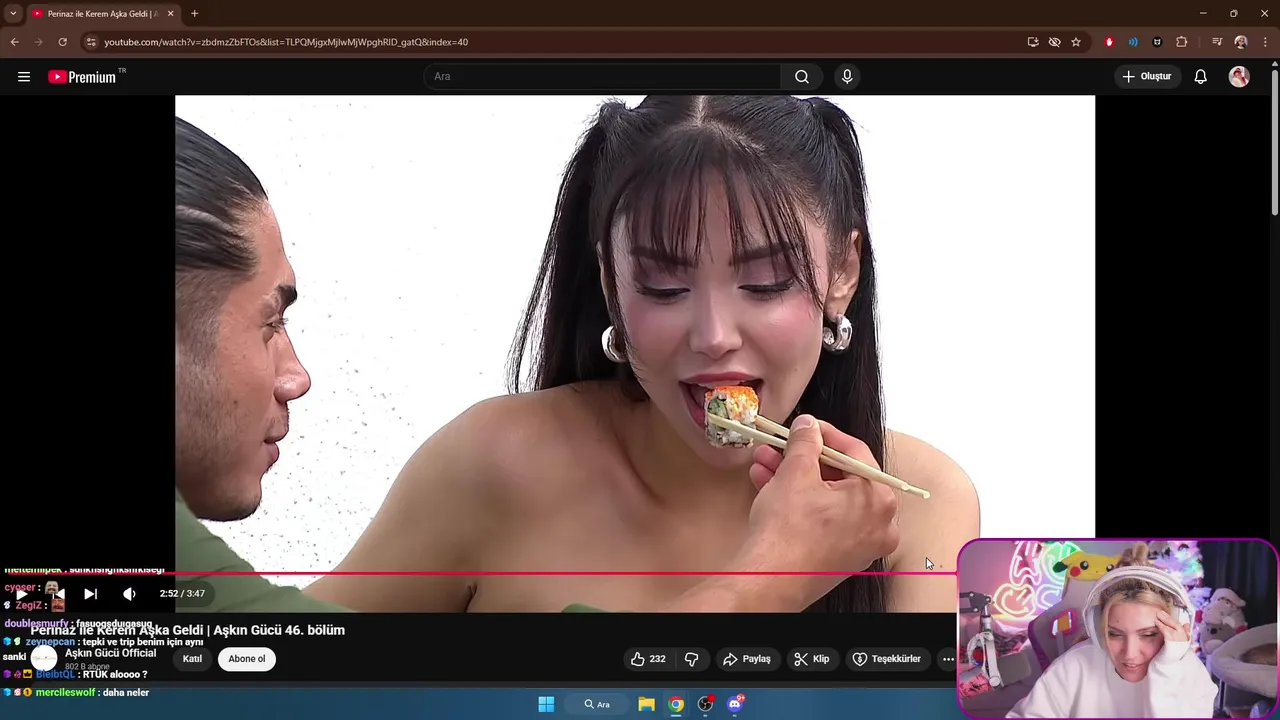Open OBS Studio from the taskbar

705,704
